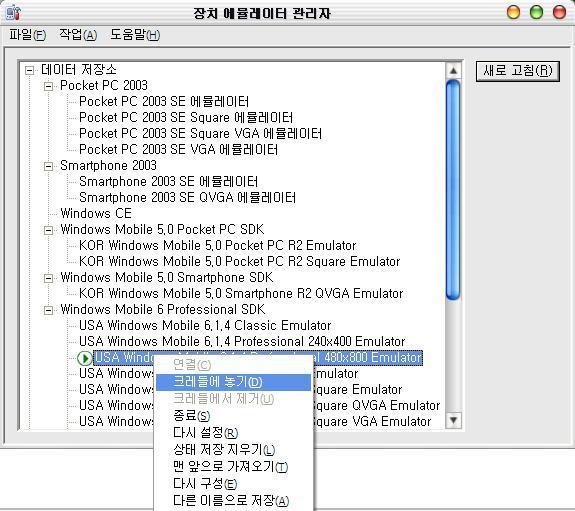Screen dimensions: 575x511
Task: Select the Windows CE tree item
Action: click(x=96, y=213)
